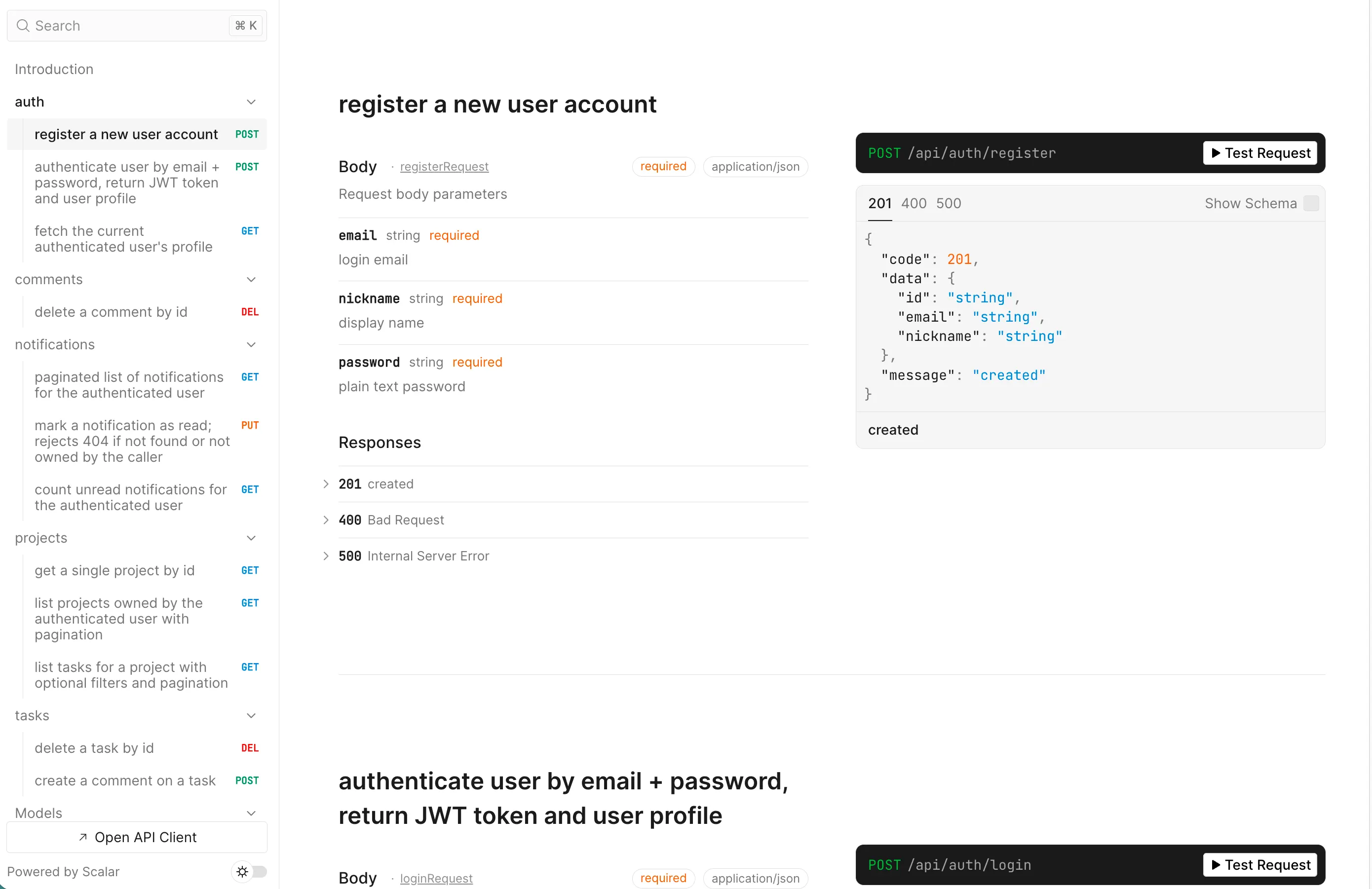Click Test Request for /api/auth/login
The width and height of the screenshot is (1372, 889).
point(1260,865)
